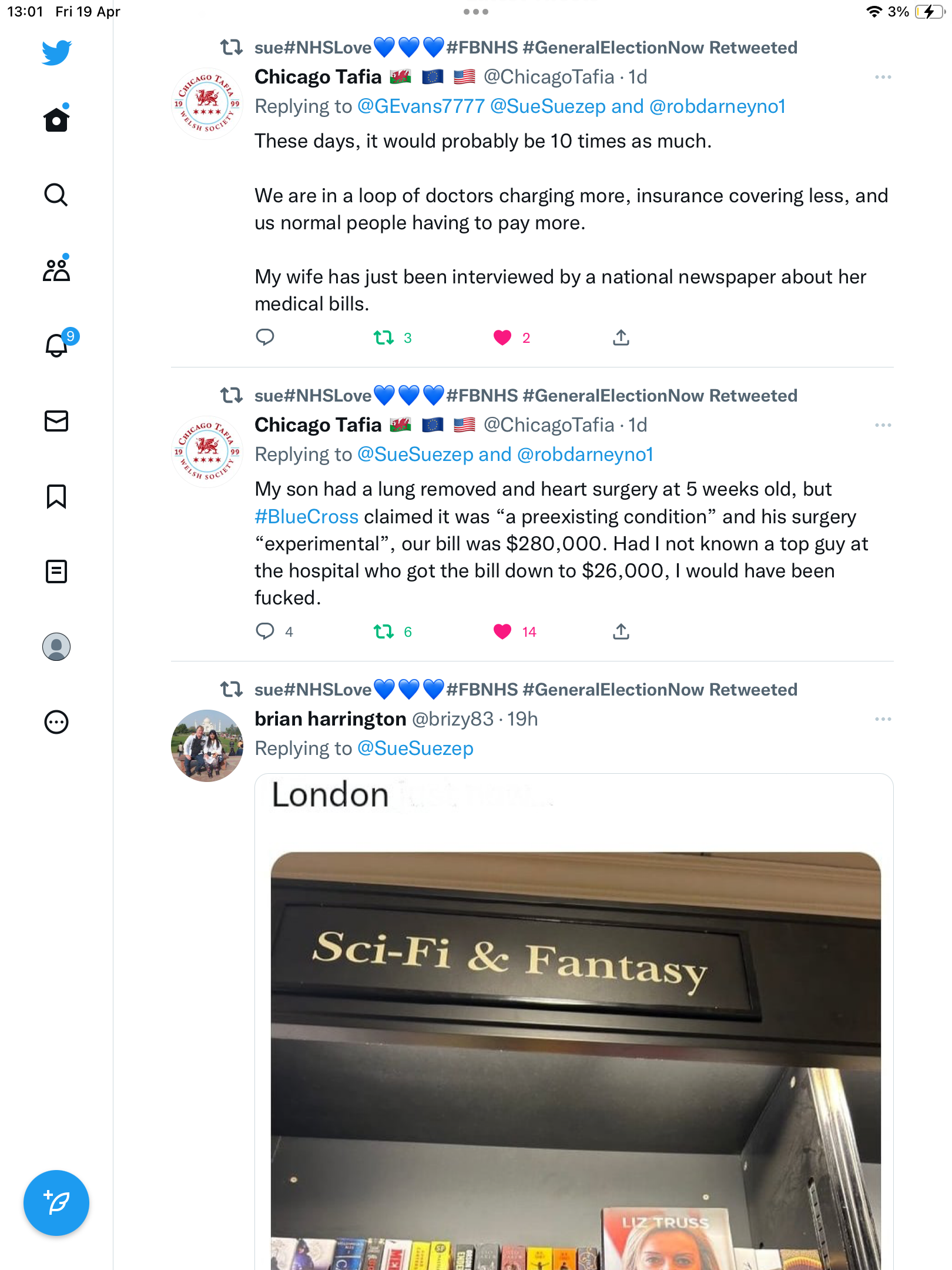The image size is (952, 1270).
Task: Open the three-dot multitasking menu at top
Action: pos(476,12)
